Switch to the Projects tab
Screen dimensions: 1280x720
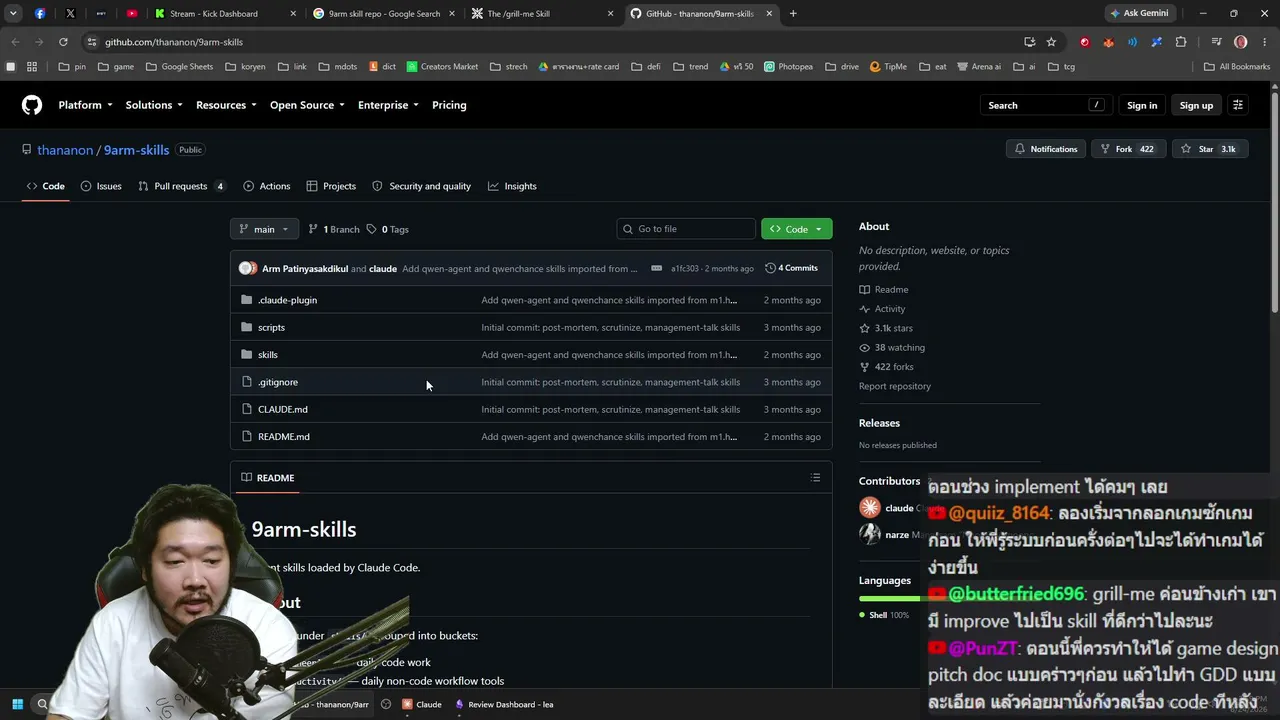(x=331, y=186)
